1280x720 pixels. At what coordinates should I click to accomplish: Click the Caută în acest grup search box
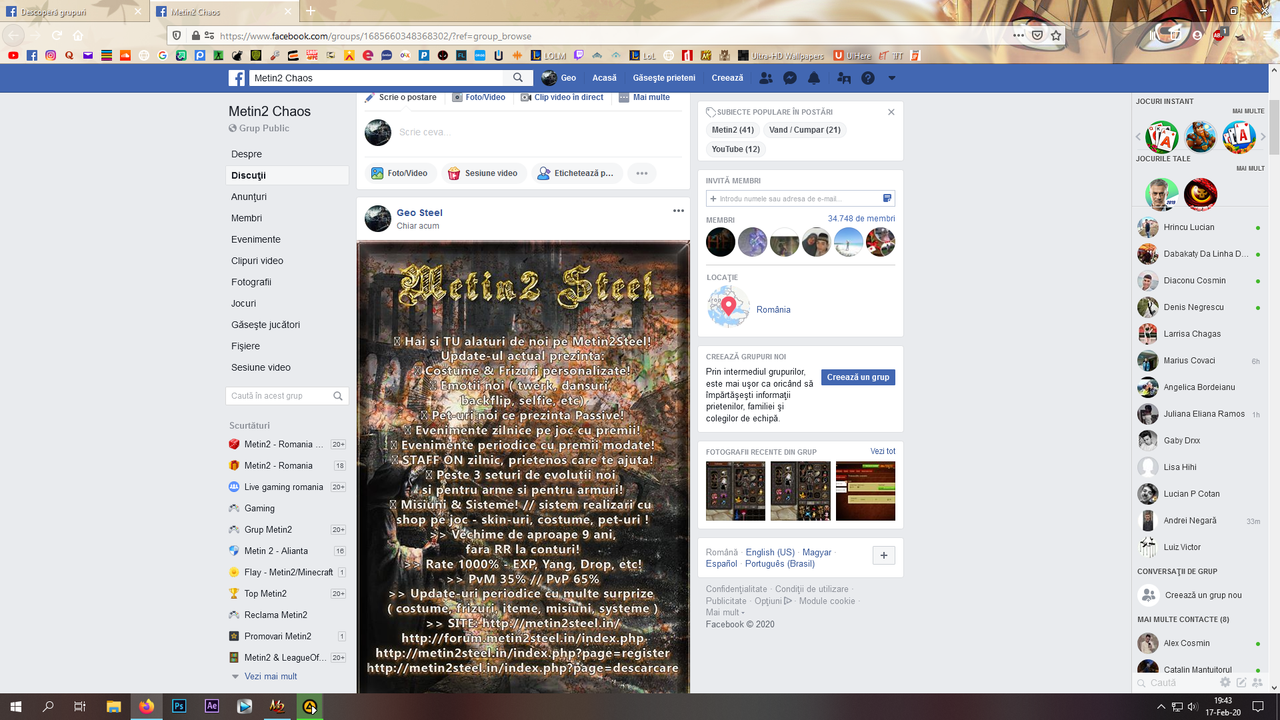click(288, 396)
